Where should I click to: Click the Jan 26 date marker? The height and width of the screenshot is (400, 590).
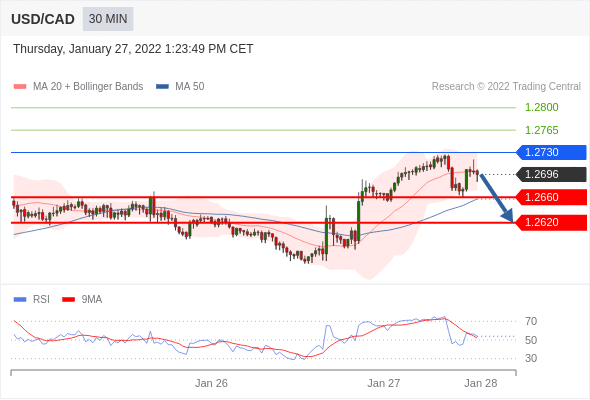211,383
